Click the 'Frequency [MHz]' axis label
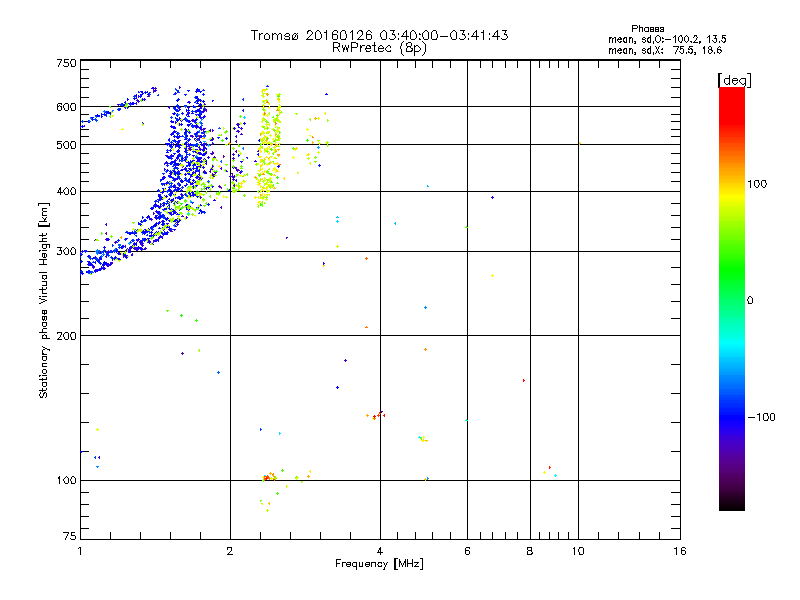This screenshot has width=800, height=600. 379,564
